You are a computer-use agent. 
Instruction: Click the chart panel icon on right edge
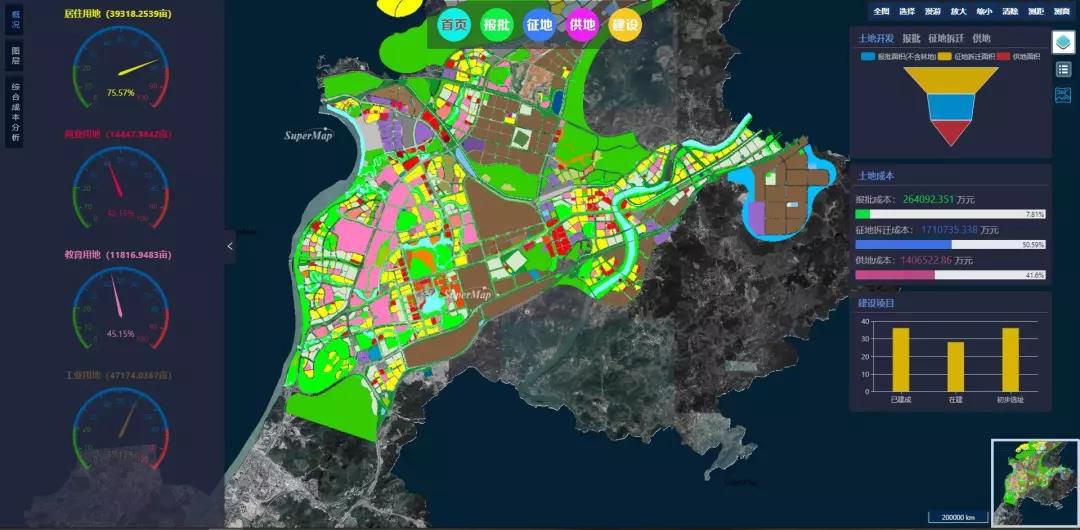click(x=1063, y=95)
